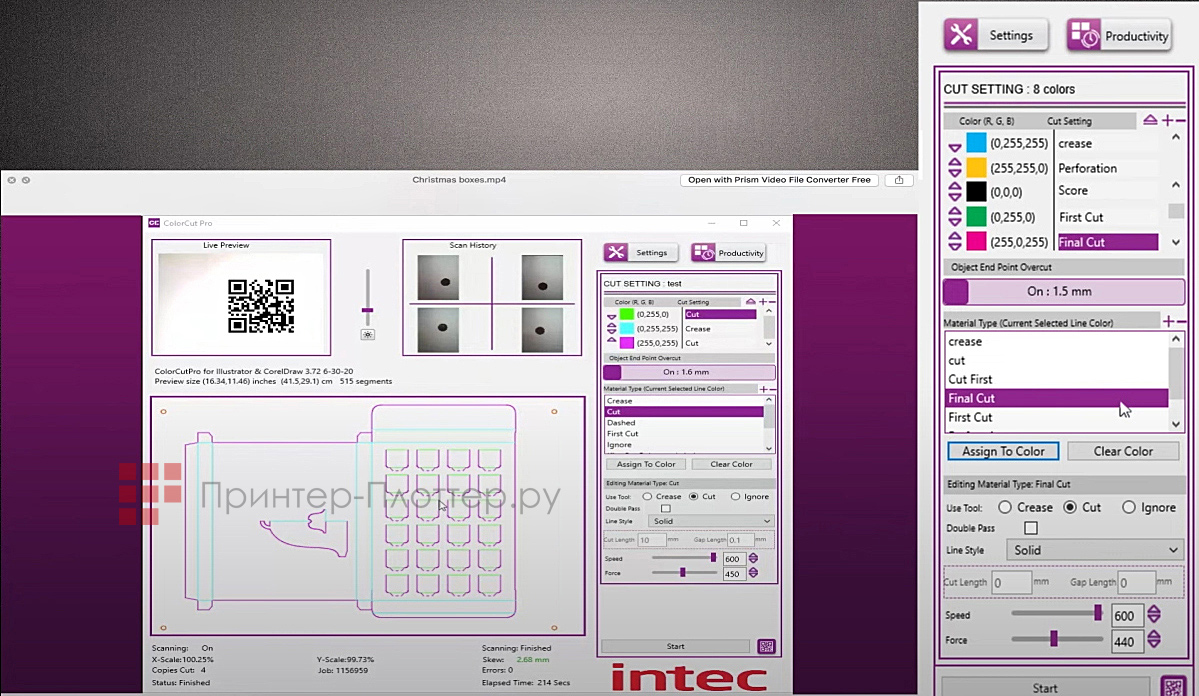Open the Final Cut setting dropdown
This screenshot has height=696, width=1199.
[1108, 241]
